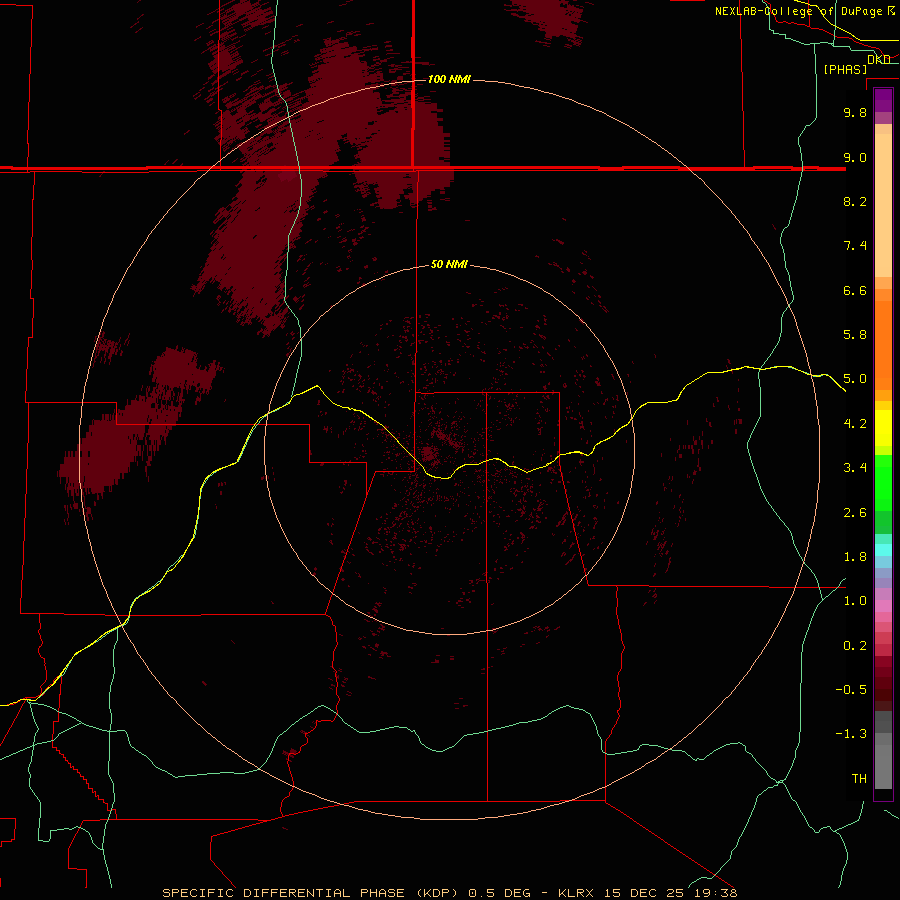Viewport: 900px width, 900px height.
Task: Click the NEXLAB logo icon after DuPage
Action: click(x=890, y=11)
